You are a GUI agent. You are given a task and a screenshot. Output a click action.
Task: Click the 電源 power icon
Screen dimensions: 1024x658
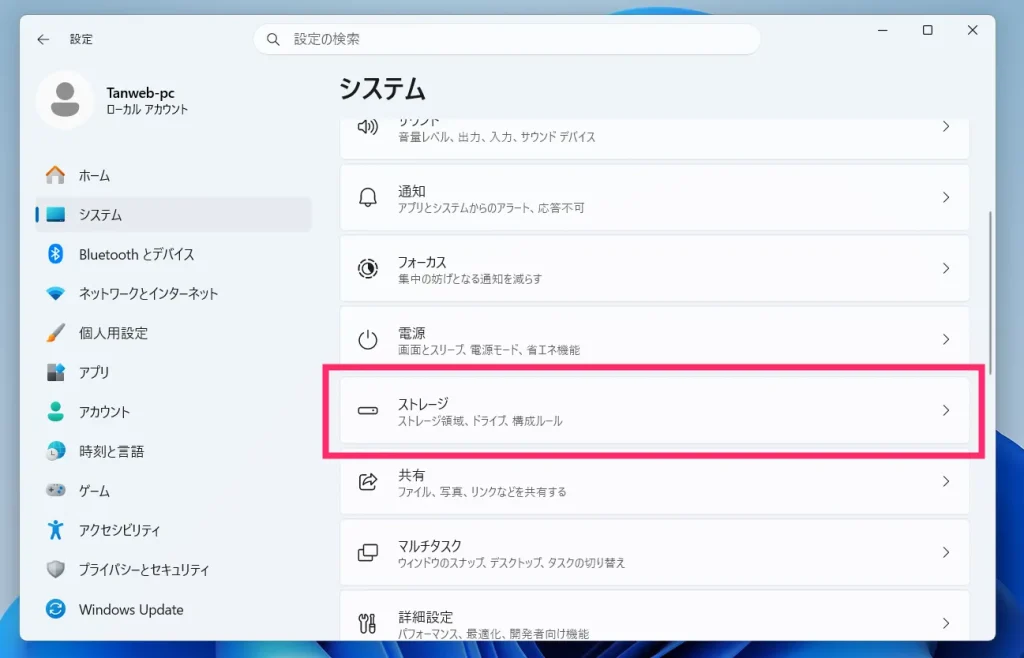(368, 339)
